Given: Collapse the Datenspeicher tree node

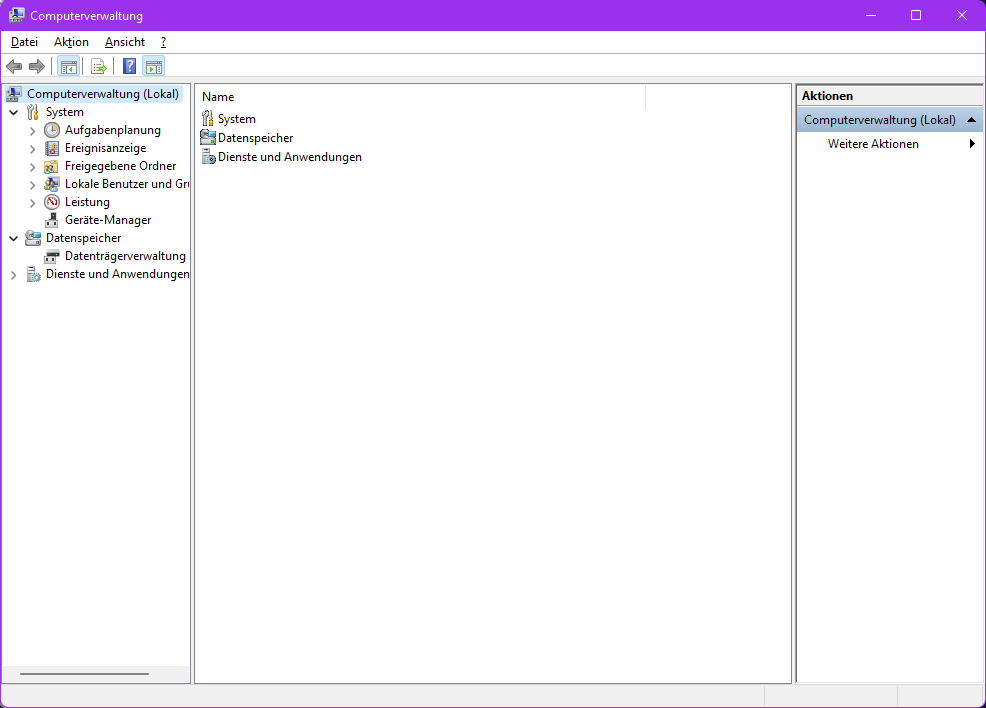Looking at the screenshot, I should [13, 238].
